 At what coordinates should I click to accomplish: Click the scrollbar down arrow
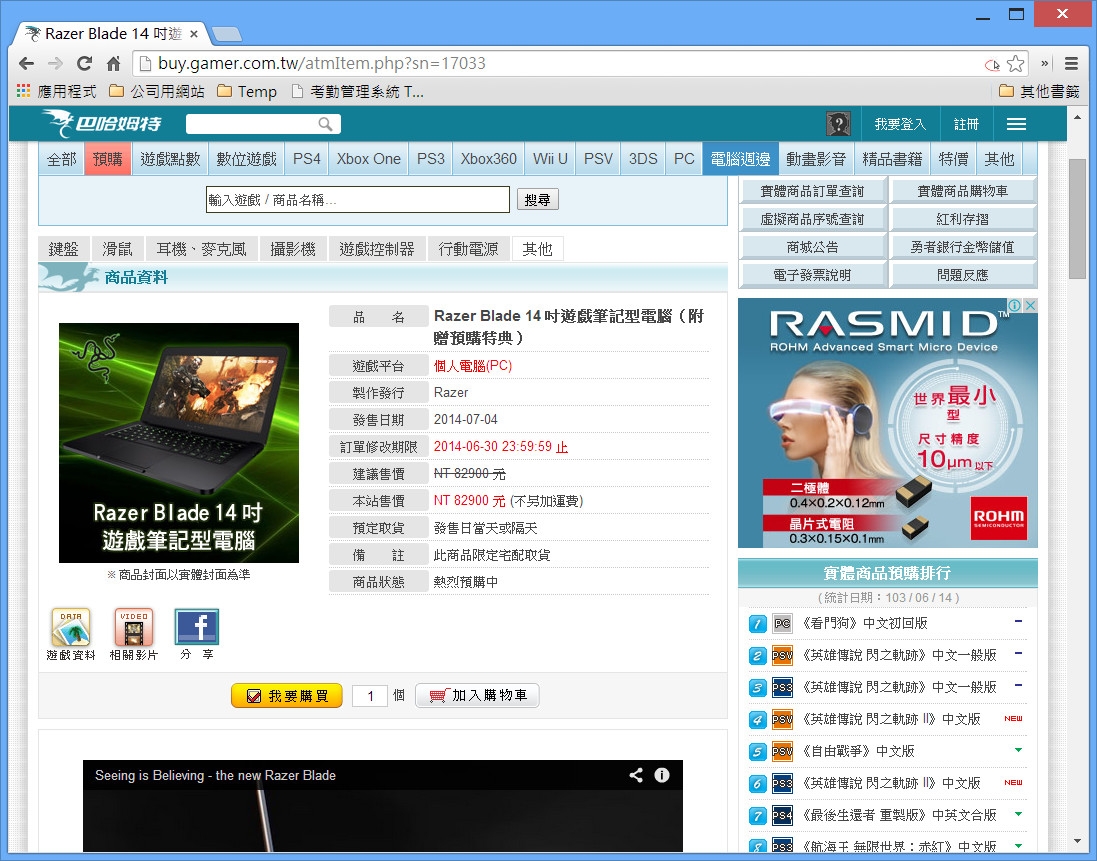click(x=1077, y=841)
